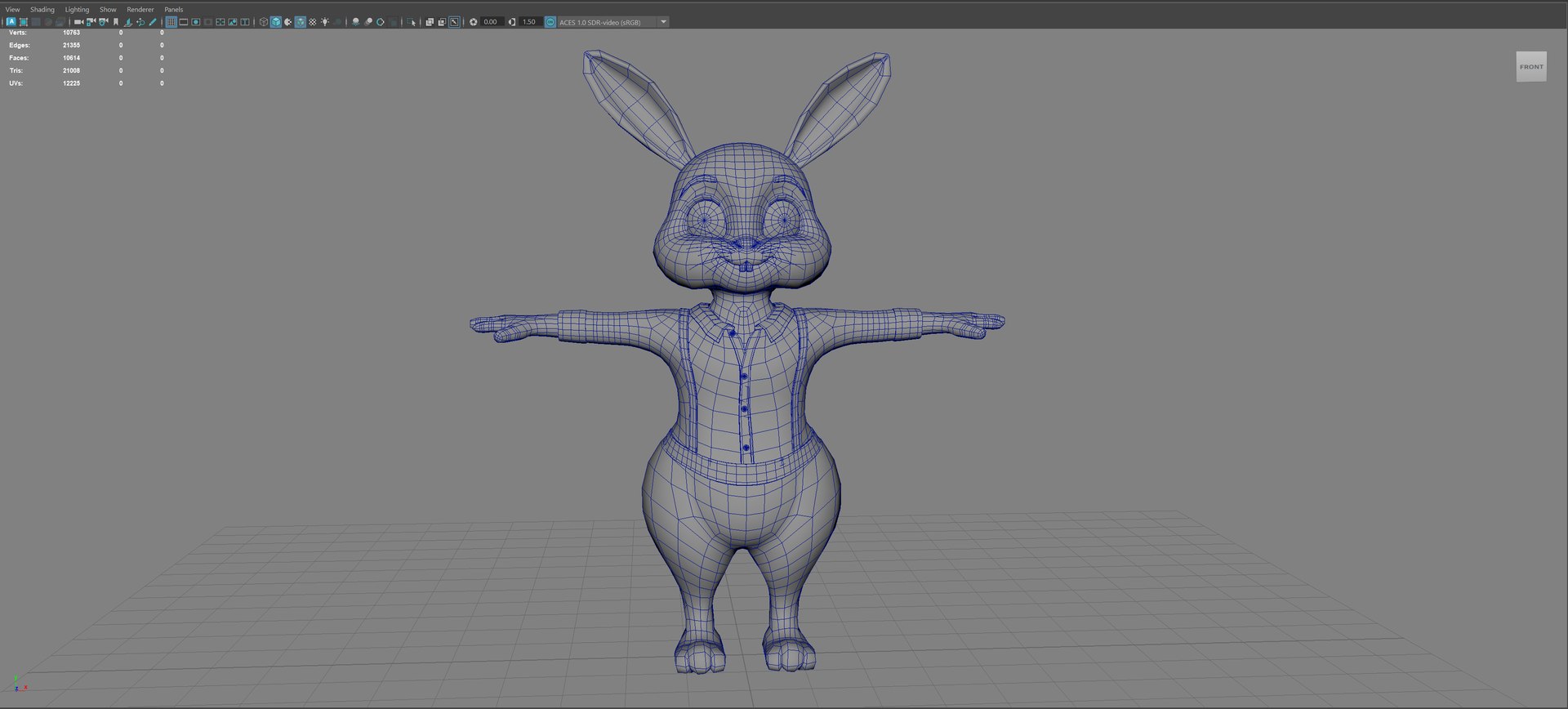Click the Safe Title icon
Screen dimensions: 1568x709
245,22
